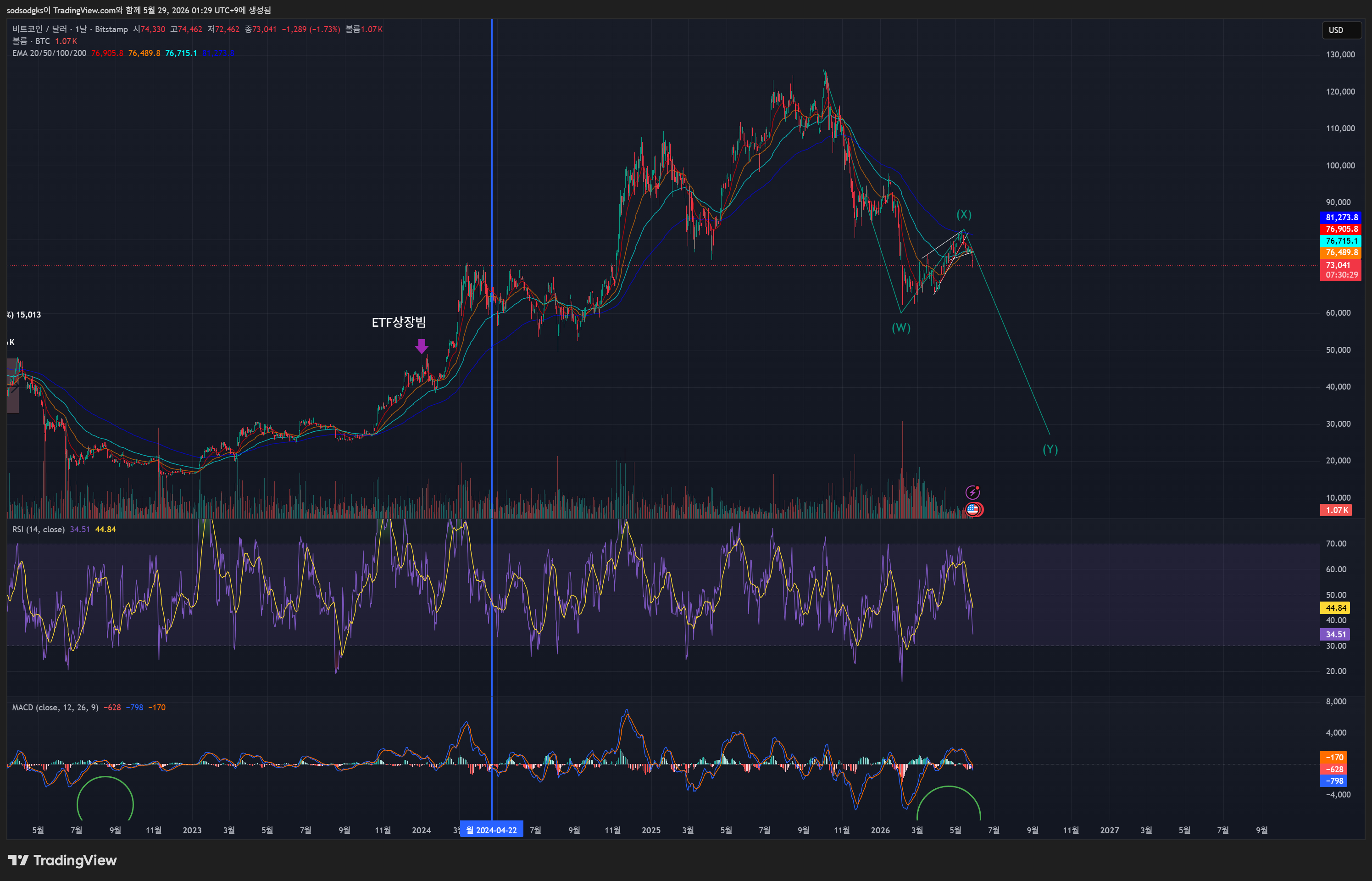Click the 2023 label on time axis
The width and height of the screenshot is (1372, 881).
pyautogui.click(x=192, y=830)
